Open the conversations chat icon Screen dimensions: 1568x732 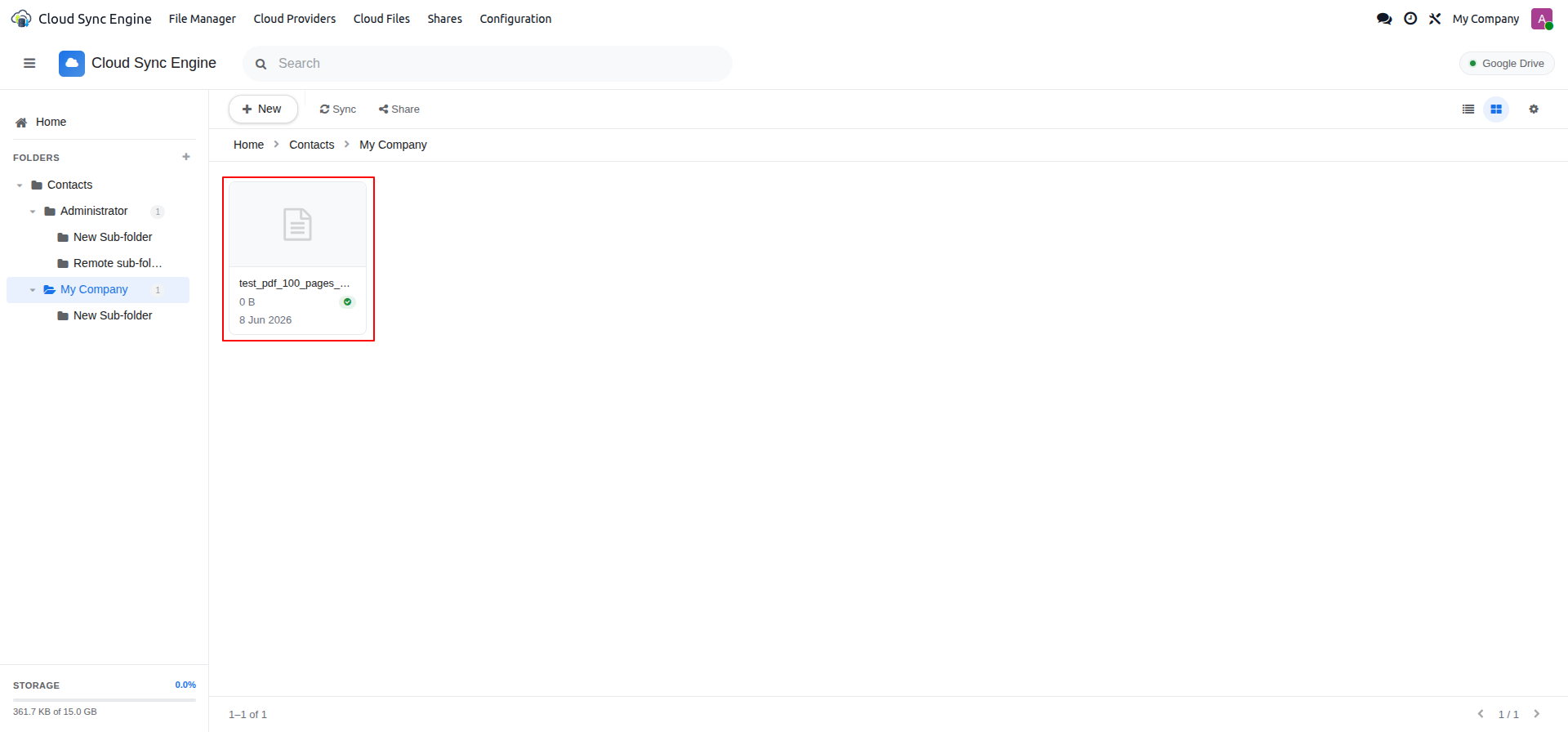pos(1384,19)
